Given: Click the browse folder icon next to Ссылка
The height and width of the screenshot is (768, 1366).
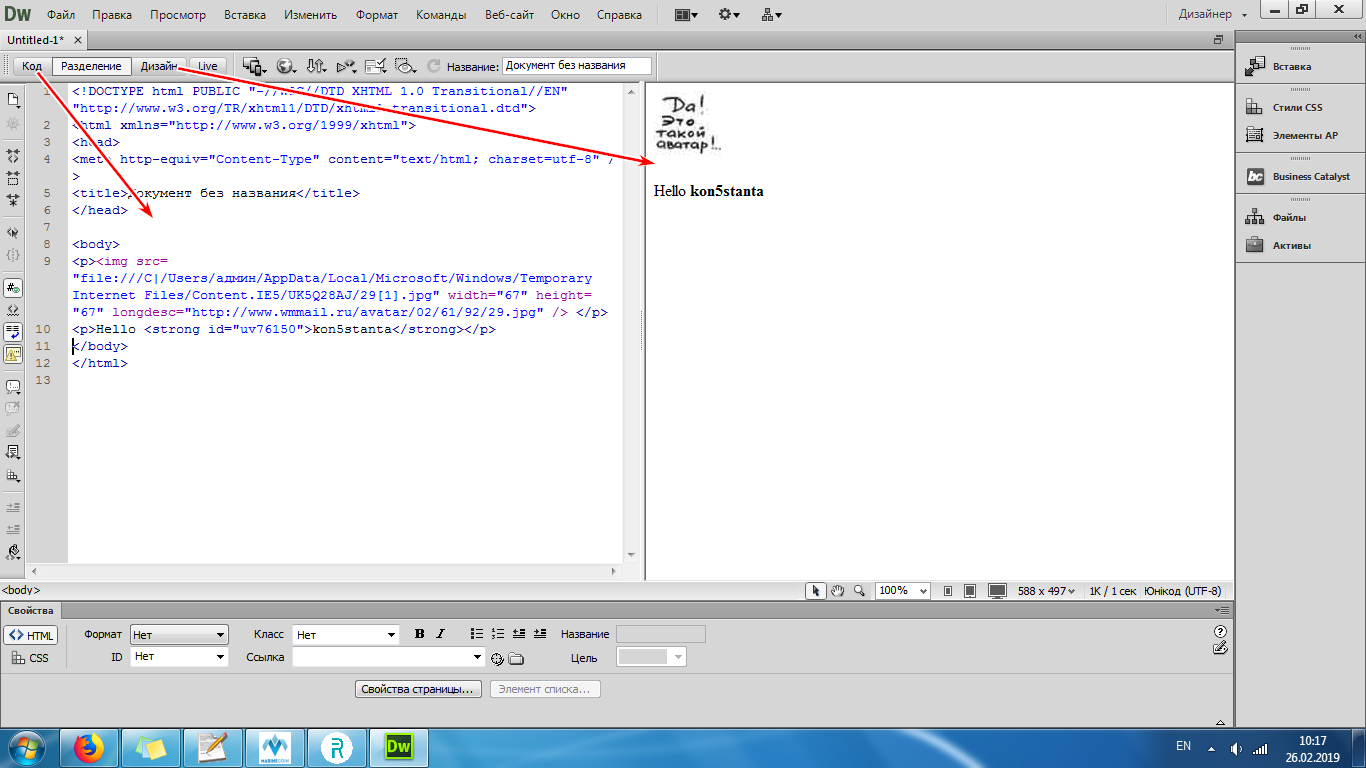Looking at the screenshot, I should (x=516, y=658).
